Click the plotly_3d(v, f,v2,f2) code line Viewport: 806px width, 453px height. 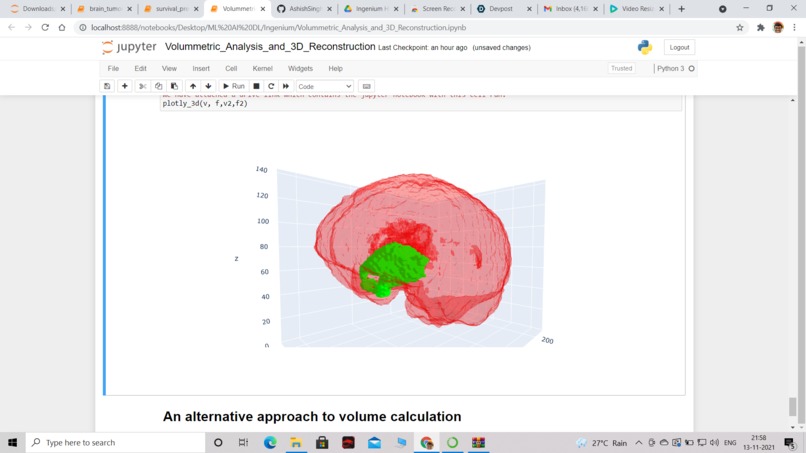(205, 103)
